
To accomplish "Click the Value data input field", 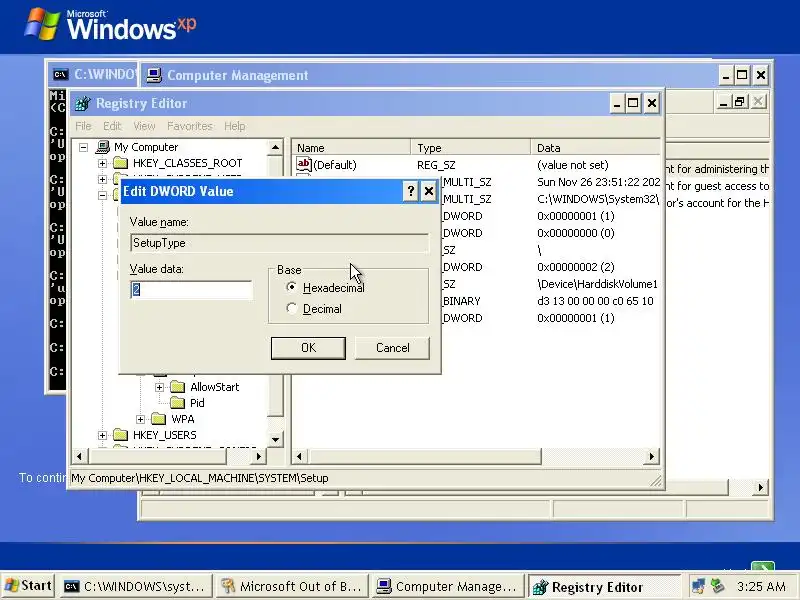I will [191, 290].
